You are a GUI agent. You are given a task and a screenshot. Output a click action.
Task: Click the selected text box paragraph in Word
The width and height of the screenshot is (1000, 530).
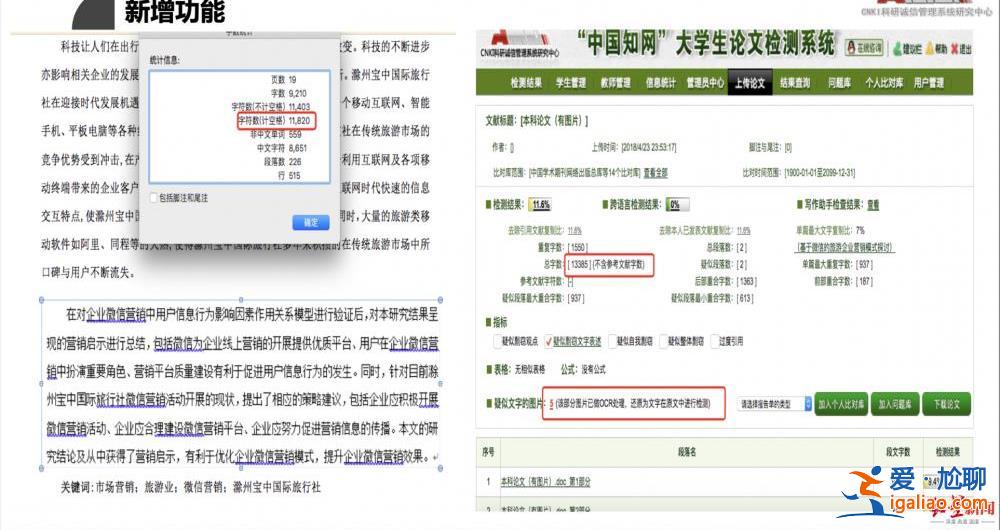242,385
